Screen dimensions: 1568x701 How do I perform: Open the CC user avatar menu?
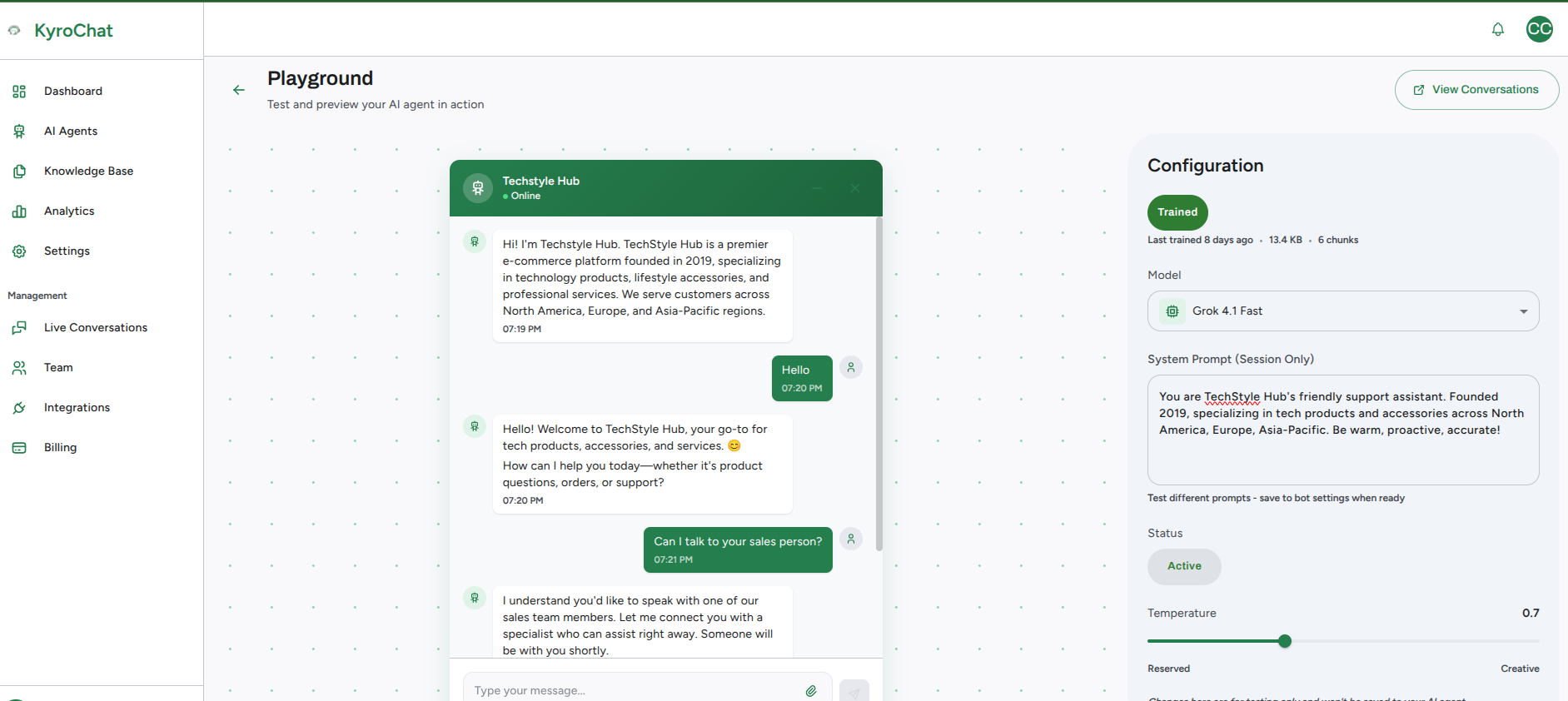pyautogui.click(x=1540, y=29)
